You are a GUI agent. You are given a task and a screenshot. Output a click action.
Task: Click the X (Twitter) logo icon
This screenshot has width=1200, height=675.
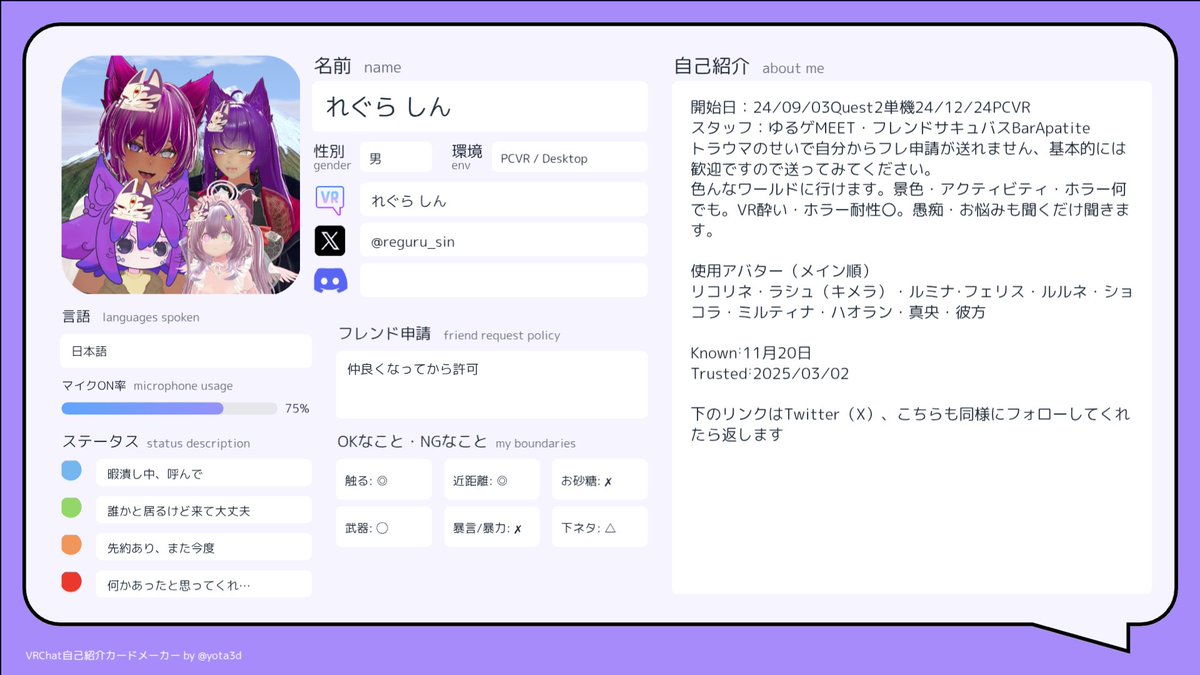(331, 240)
